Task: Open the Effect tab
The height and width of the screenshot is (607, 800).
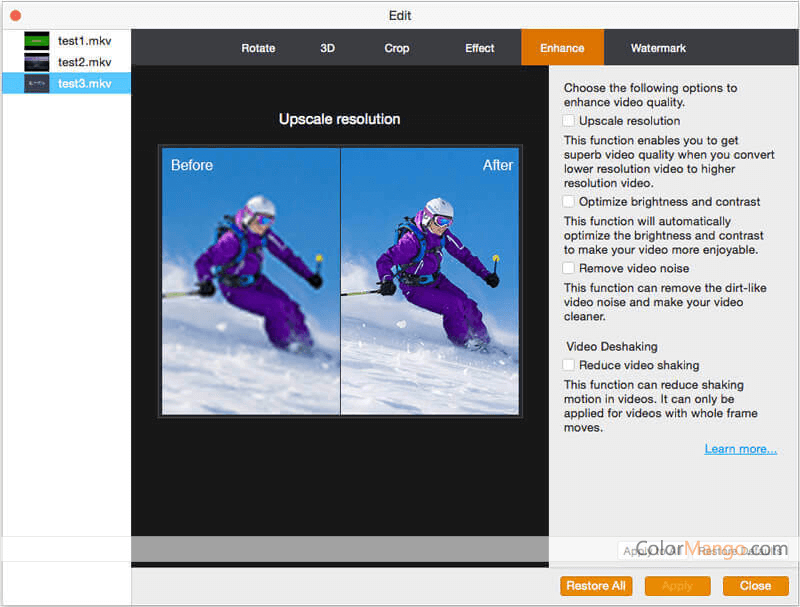Action: (480, 48)
